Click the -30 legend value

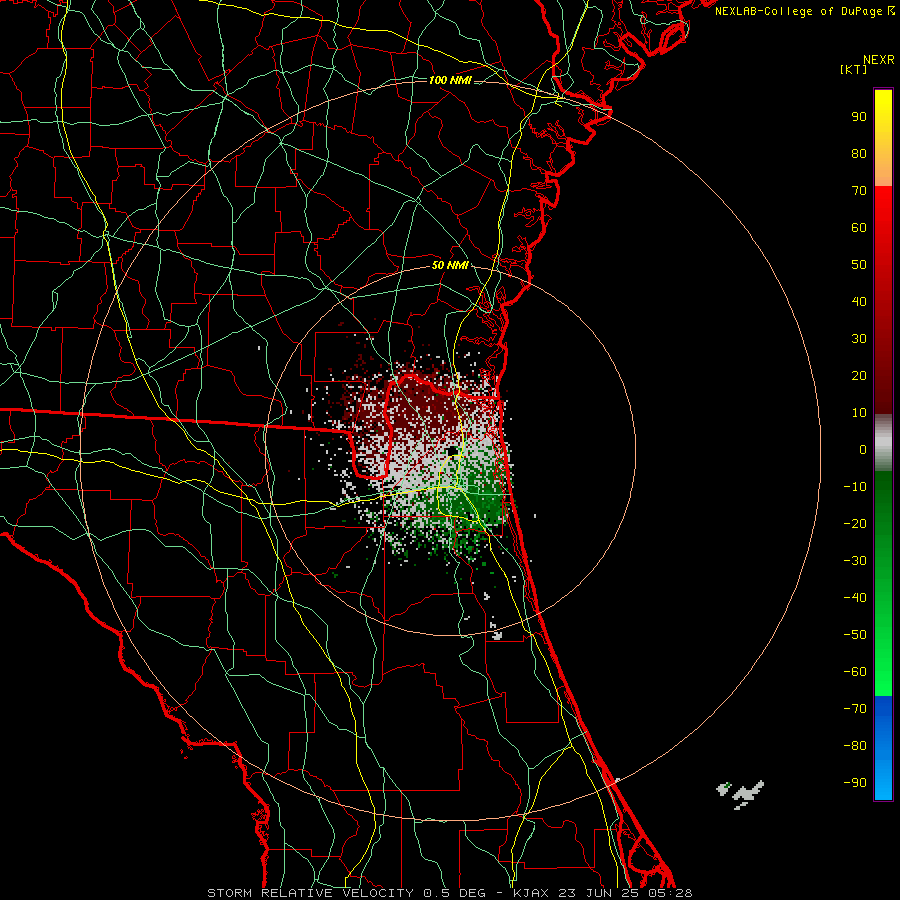click(855, 561)
